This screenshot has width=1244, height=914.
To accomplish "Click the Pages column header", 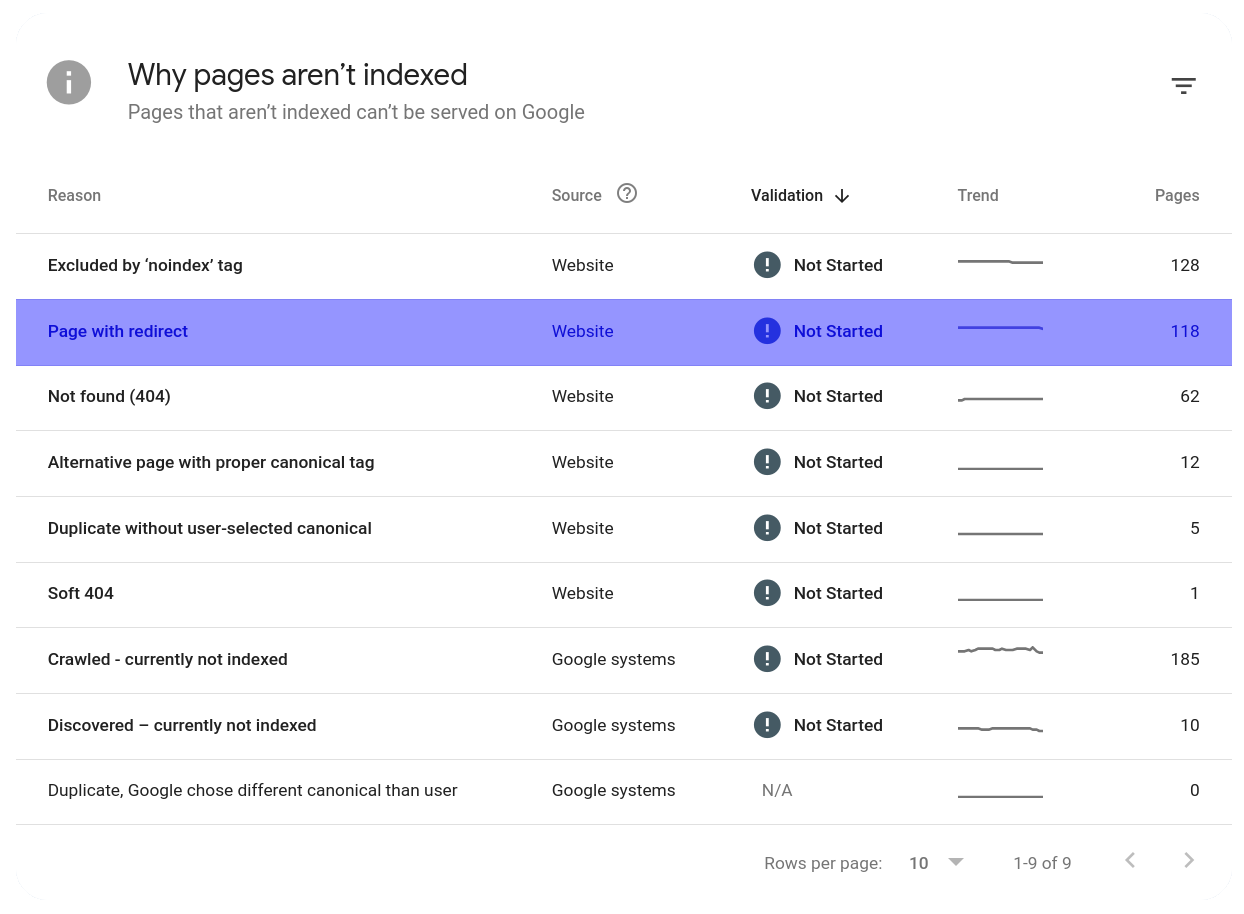I will tap(1176, 196).
